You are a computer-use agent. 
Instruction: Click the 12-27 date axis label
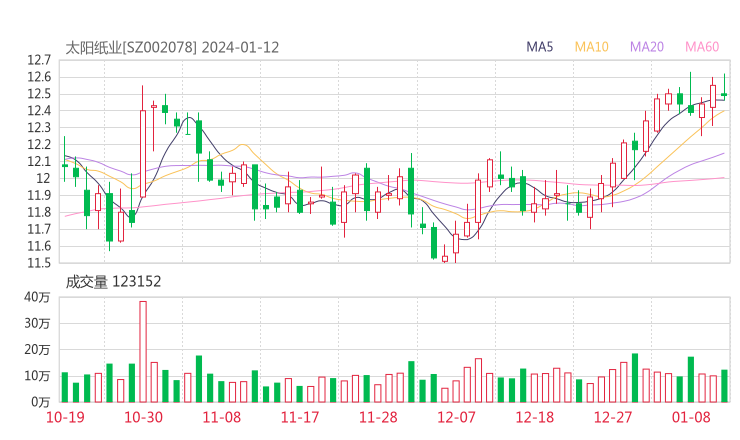pos(613,417)
